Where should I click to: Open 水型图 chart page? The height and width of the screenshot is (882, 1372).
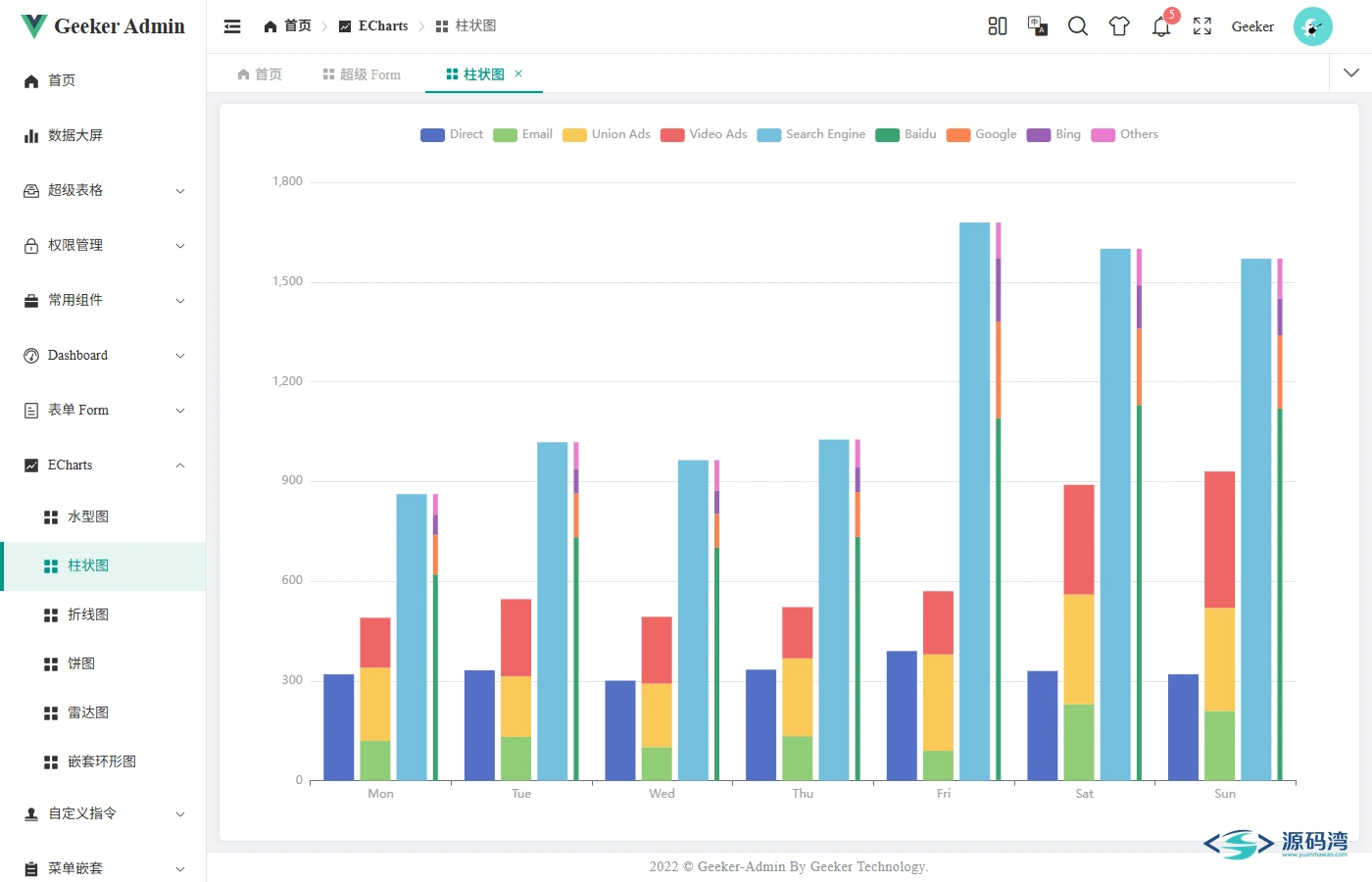pos(103,516)
